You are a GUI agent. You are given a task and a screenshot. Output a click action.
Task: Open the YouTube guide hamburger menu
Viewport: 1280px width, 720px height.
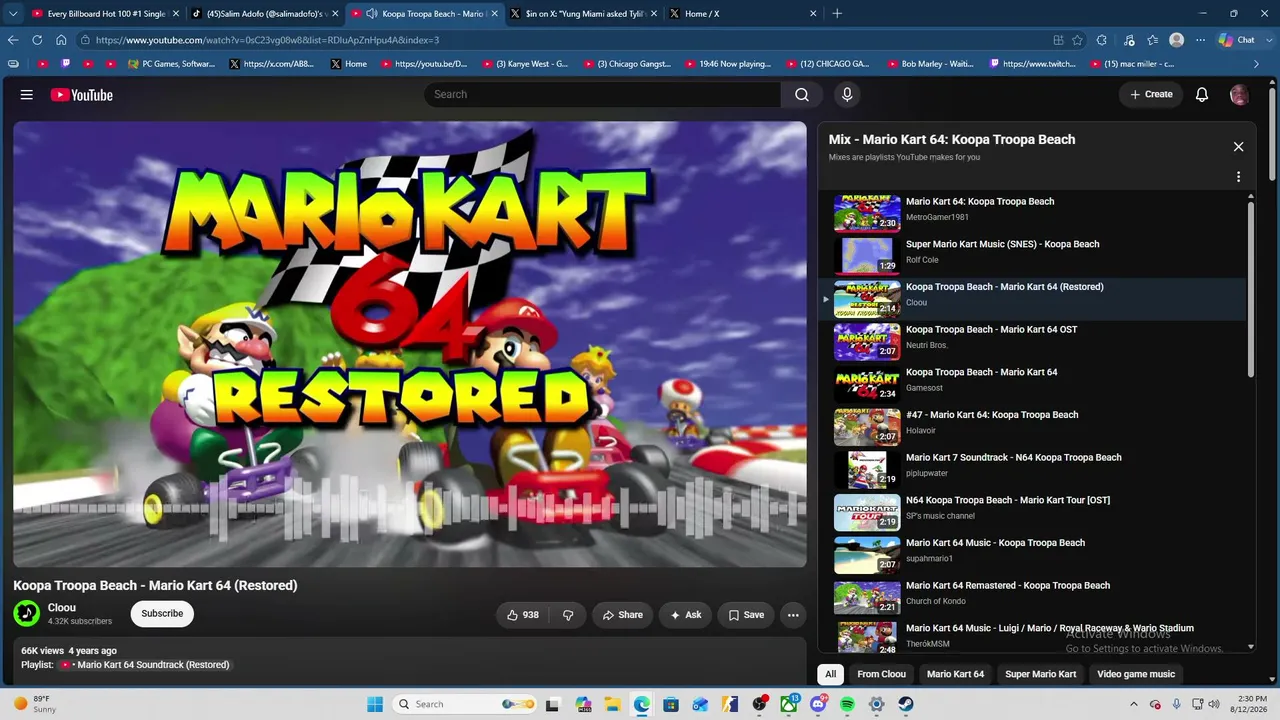pos(27,95)
